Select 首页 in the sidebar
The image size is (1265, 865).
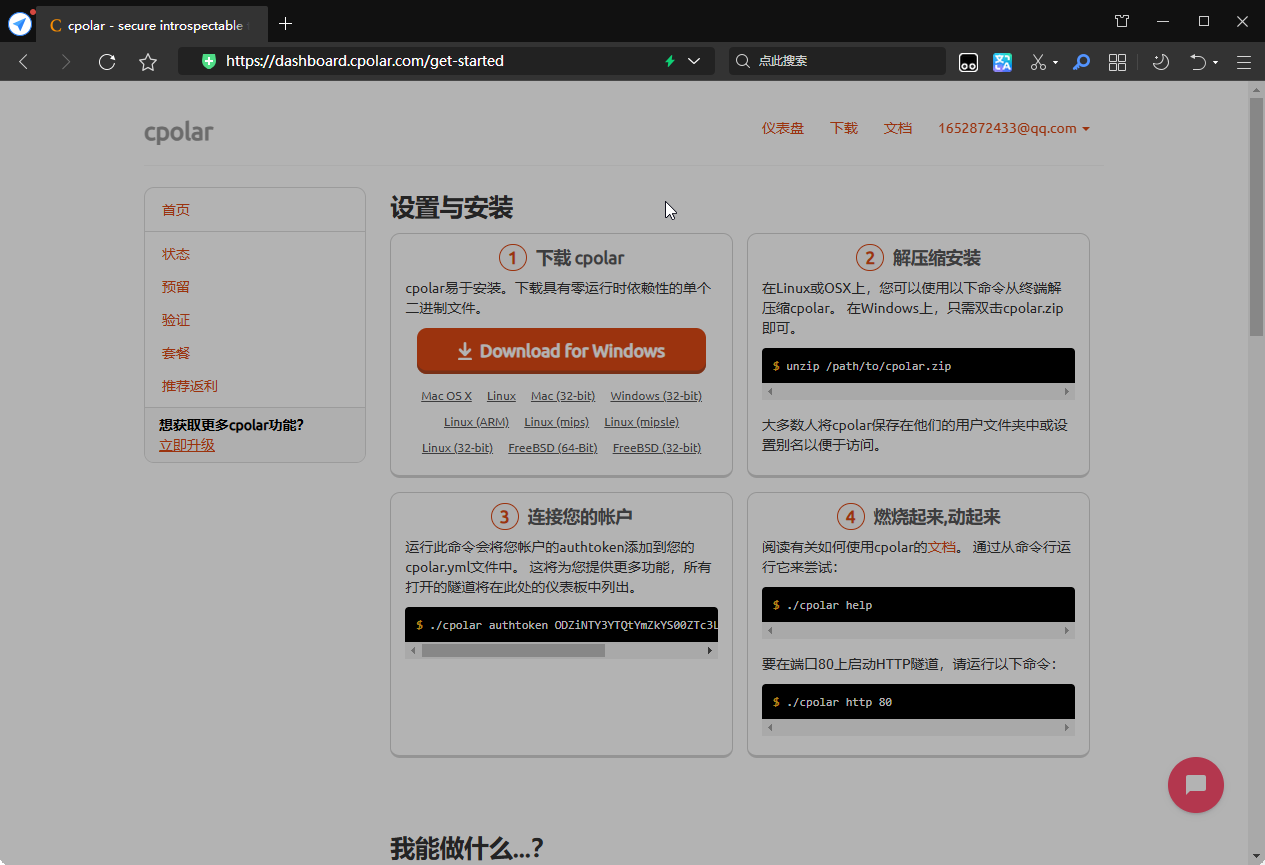pos(176,210)
